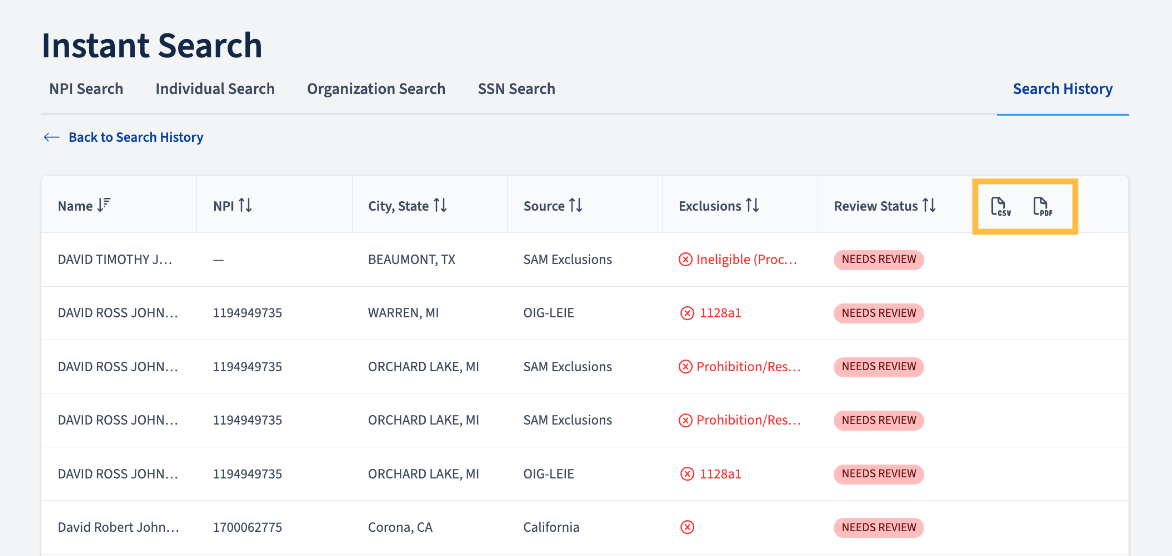Export the results as CSV
This screenshot has height=556, width=1172.
(x=1000, y=206)
